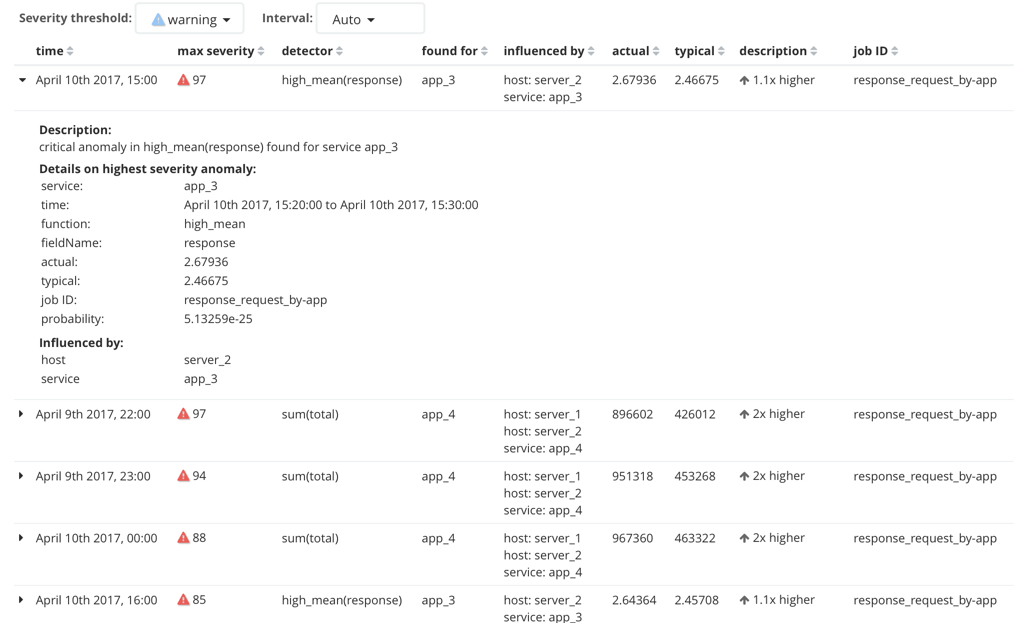The height and width of the screenshot is (623, 1026).
Task: Open the Severity threshold dropdown
Action: pos(189,18)
